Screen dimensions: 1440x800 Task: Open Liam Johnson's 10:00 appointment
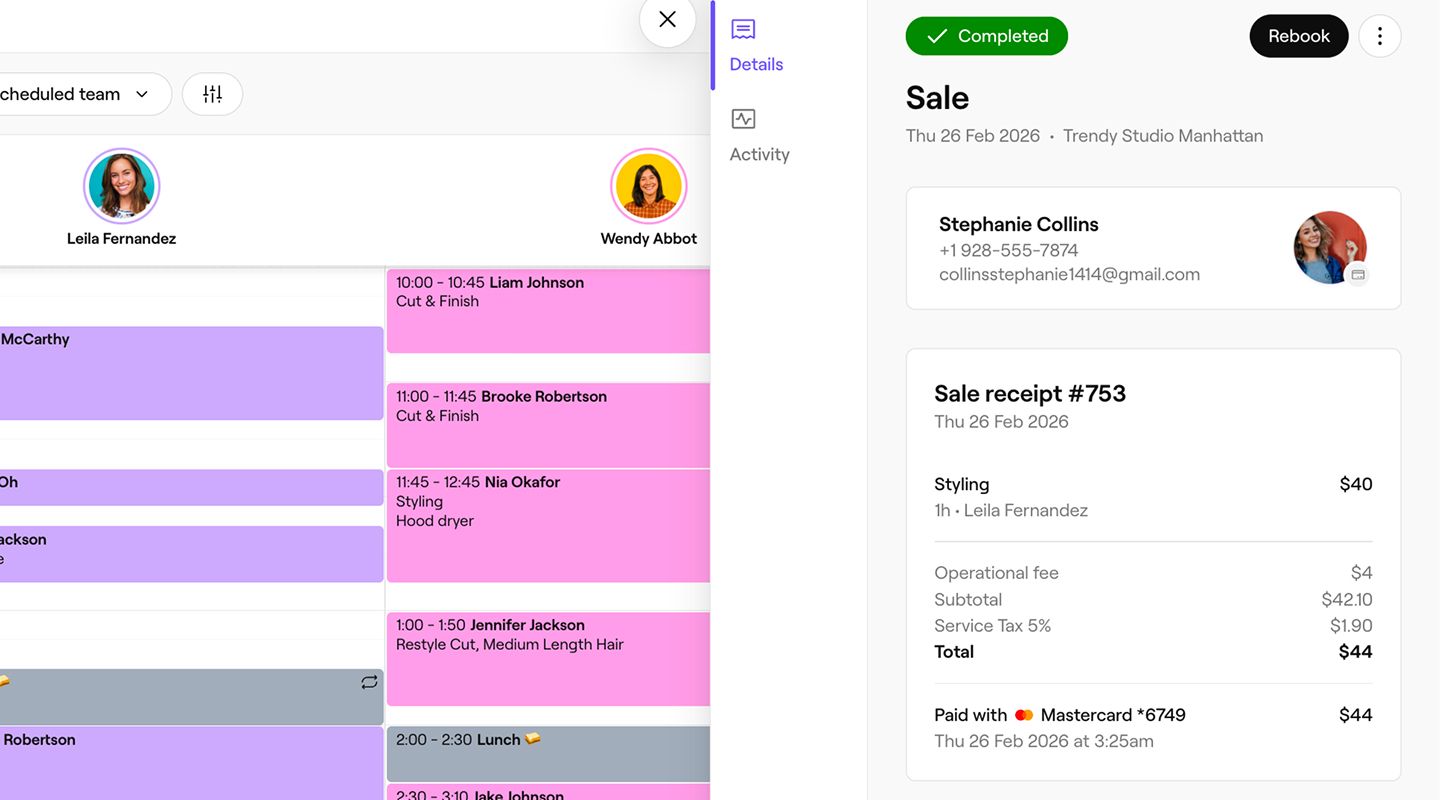(x=548, y=310)
